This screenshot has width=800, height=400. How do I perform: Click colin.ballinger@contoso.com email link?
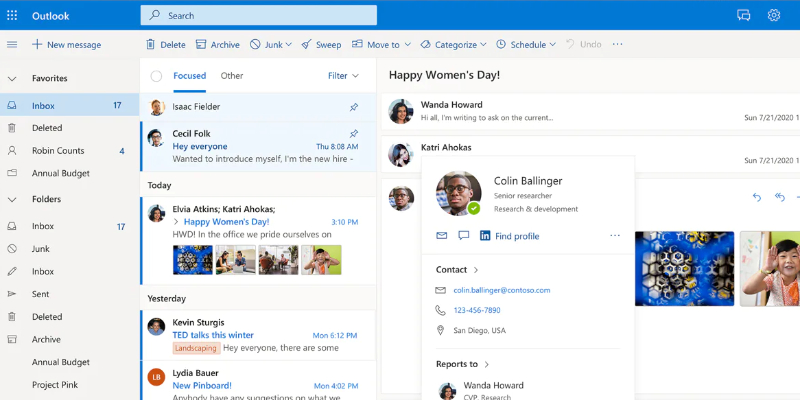501,290
